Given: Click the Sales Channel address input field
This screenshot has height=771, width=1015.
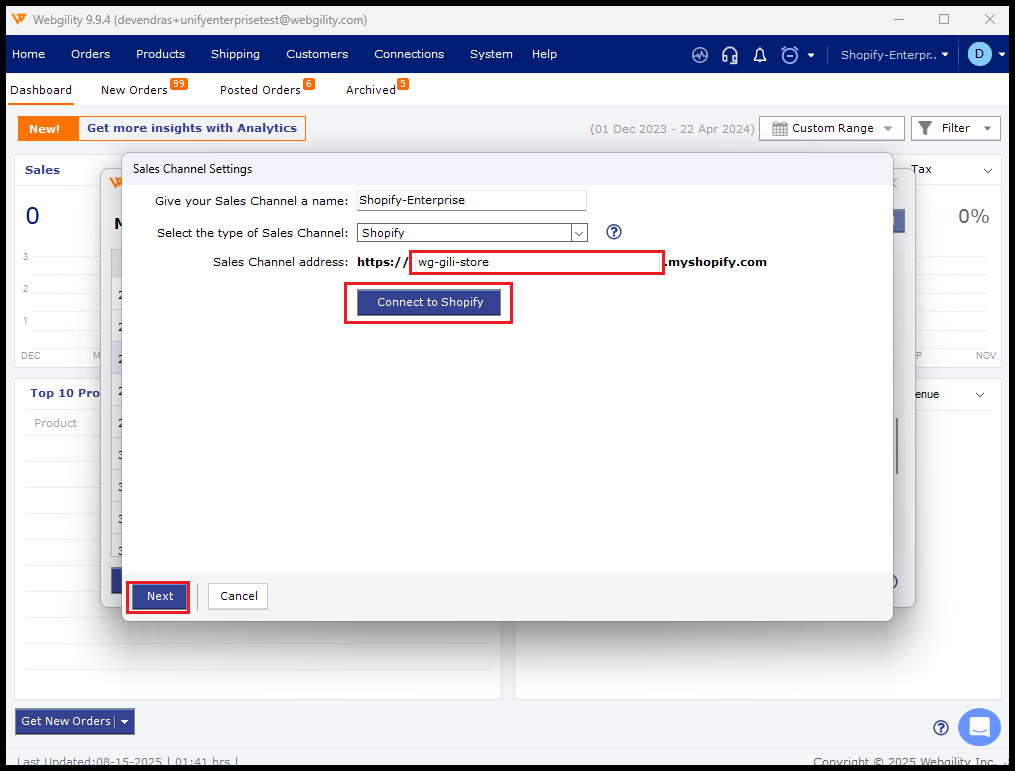Looking at the screenshot, I should (536, 262).
